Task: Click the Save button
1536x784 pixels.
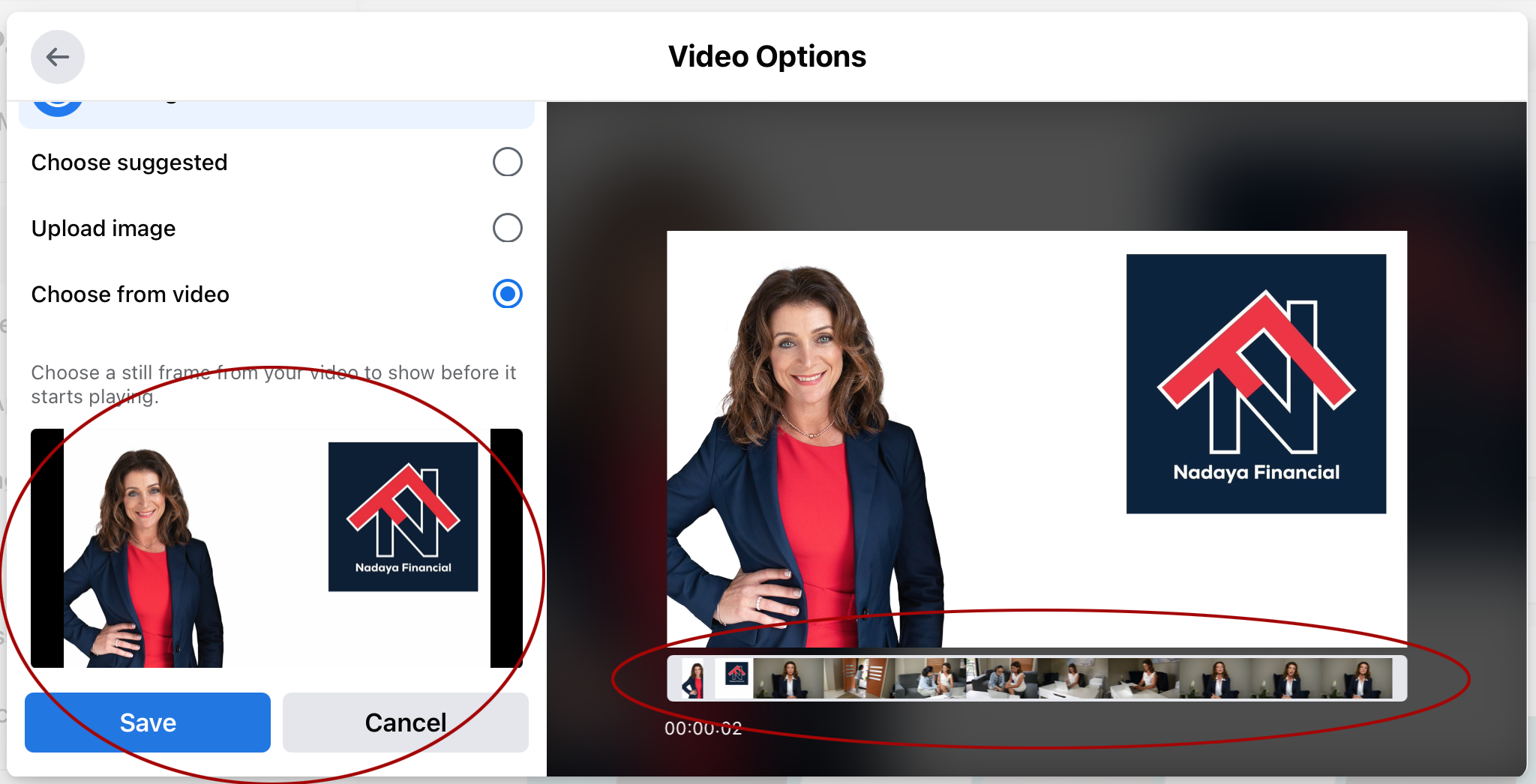Action: (148, 723)
